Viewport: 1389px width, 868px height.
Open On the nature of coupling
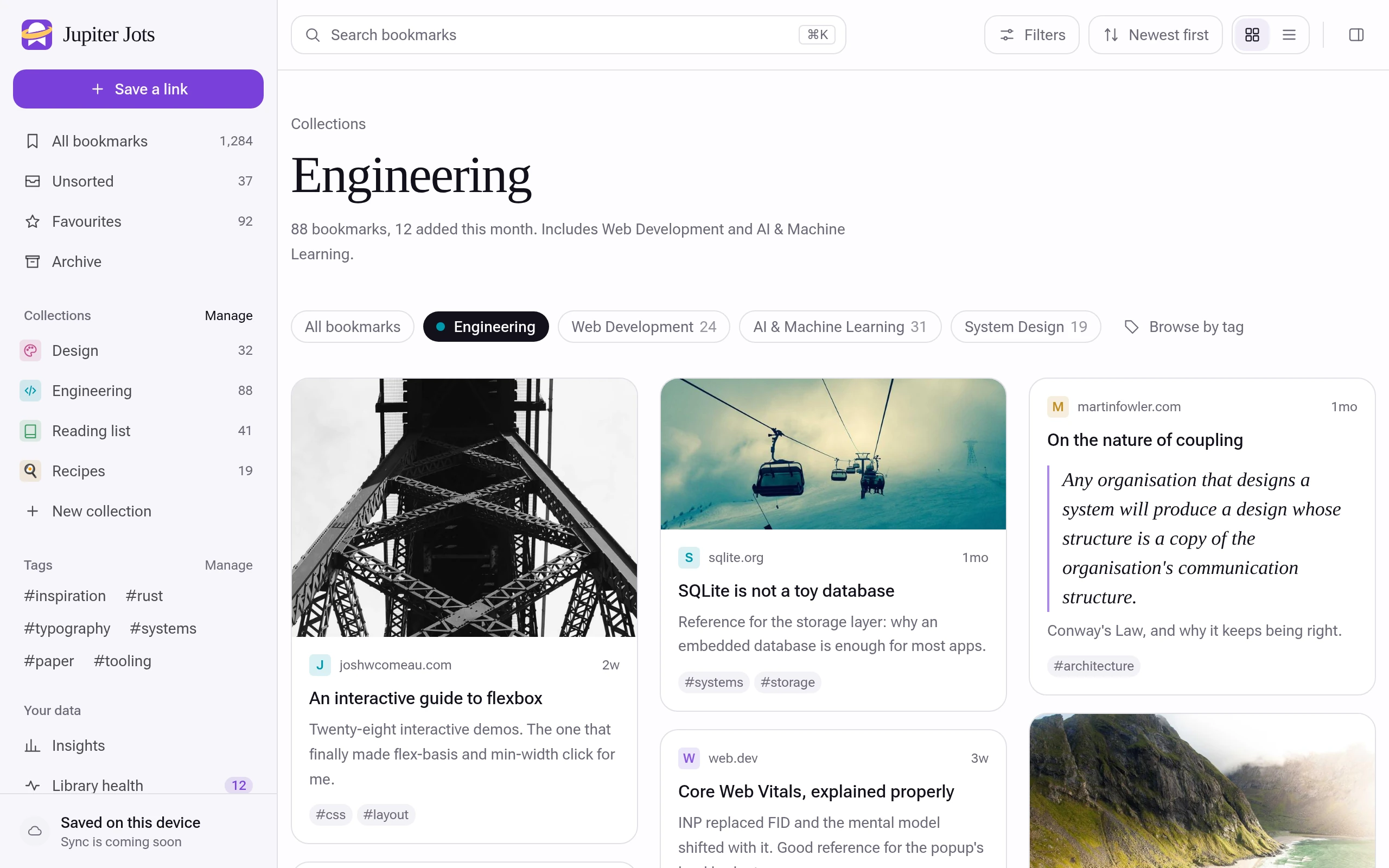point(1144,441)
